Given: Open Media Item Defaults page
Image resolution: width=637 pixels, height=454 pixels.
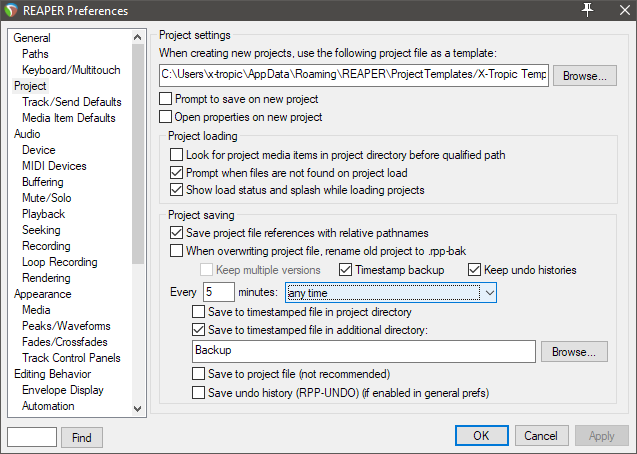Looking at the screenshot, I should [x=69, y=118].
